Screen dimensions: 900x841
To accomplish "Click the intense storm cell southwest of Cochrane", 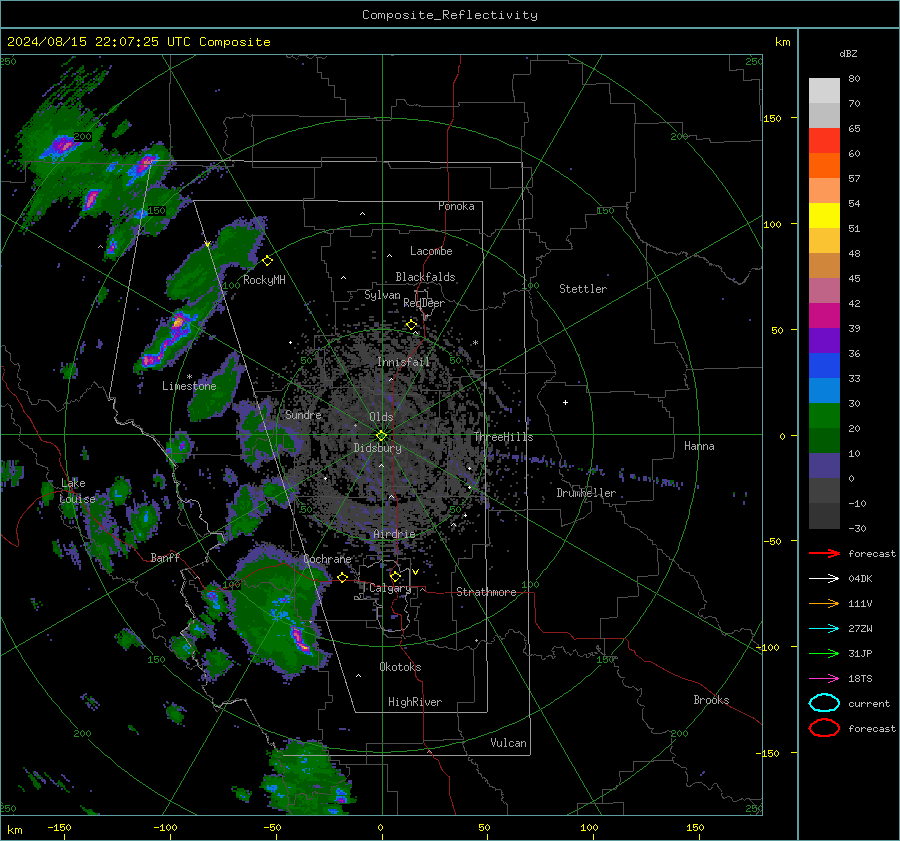I will pos(298,638).
